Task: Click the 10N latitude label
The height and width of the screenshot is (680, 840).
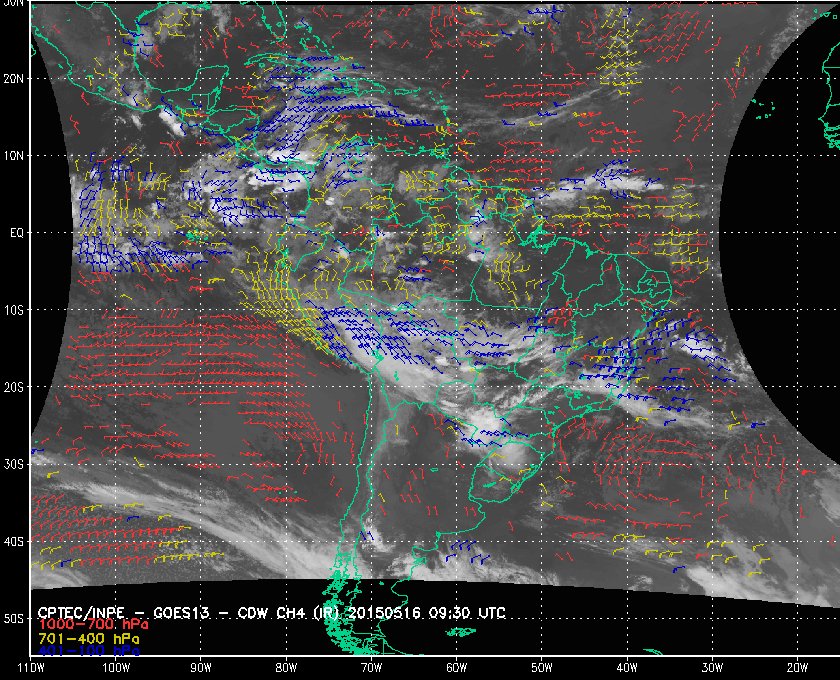Action: pos(13,155)
